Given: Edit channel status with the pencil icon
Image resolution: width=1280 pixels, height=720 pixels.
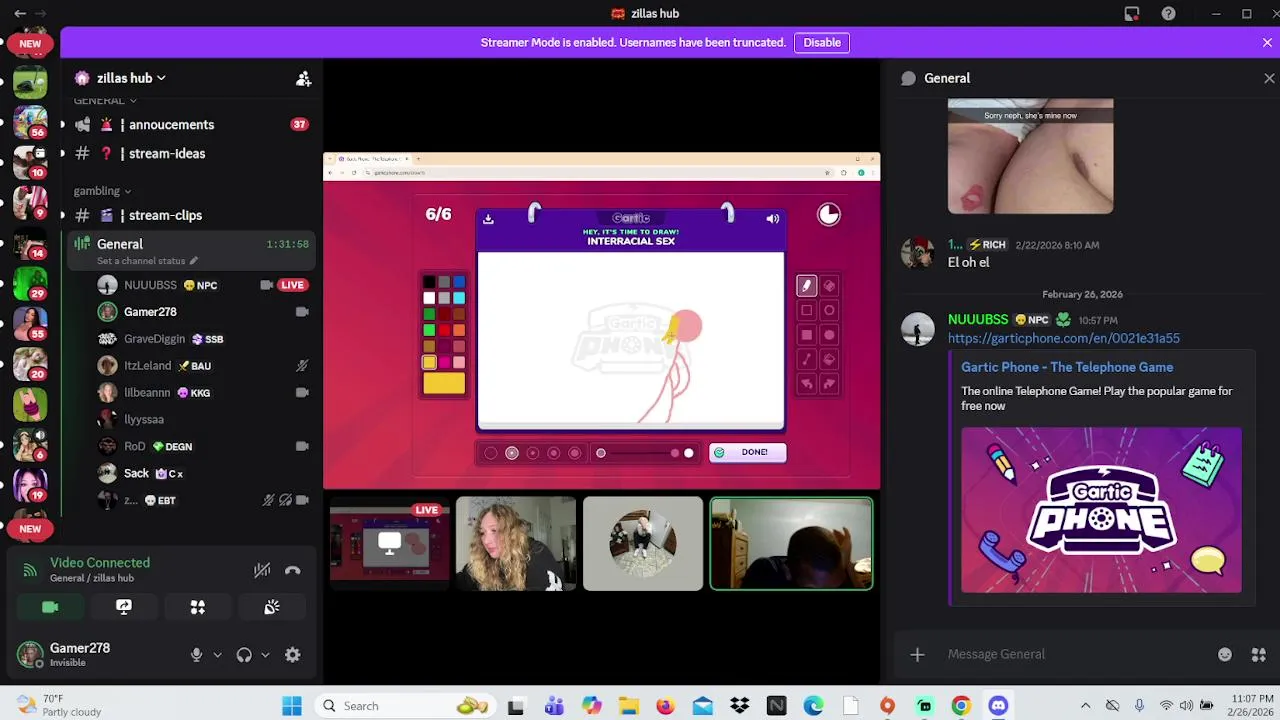Looking at the screenshot, I should coord(194,261).
